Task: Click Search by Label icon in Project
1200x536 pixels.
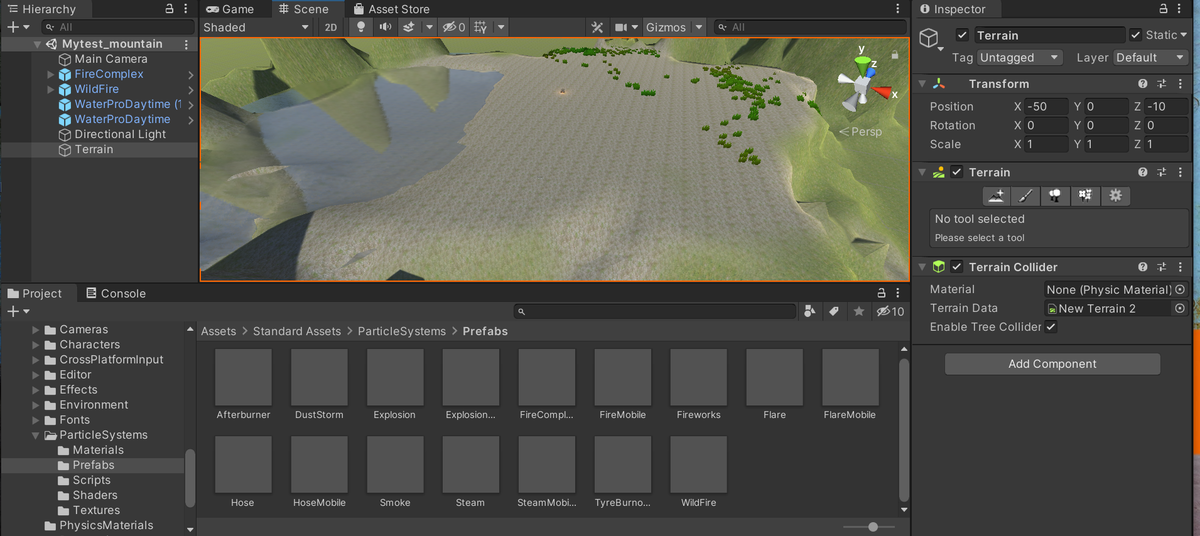Action: coord(834,311)
